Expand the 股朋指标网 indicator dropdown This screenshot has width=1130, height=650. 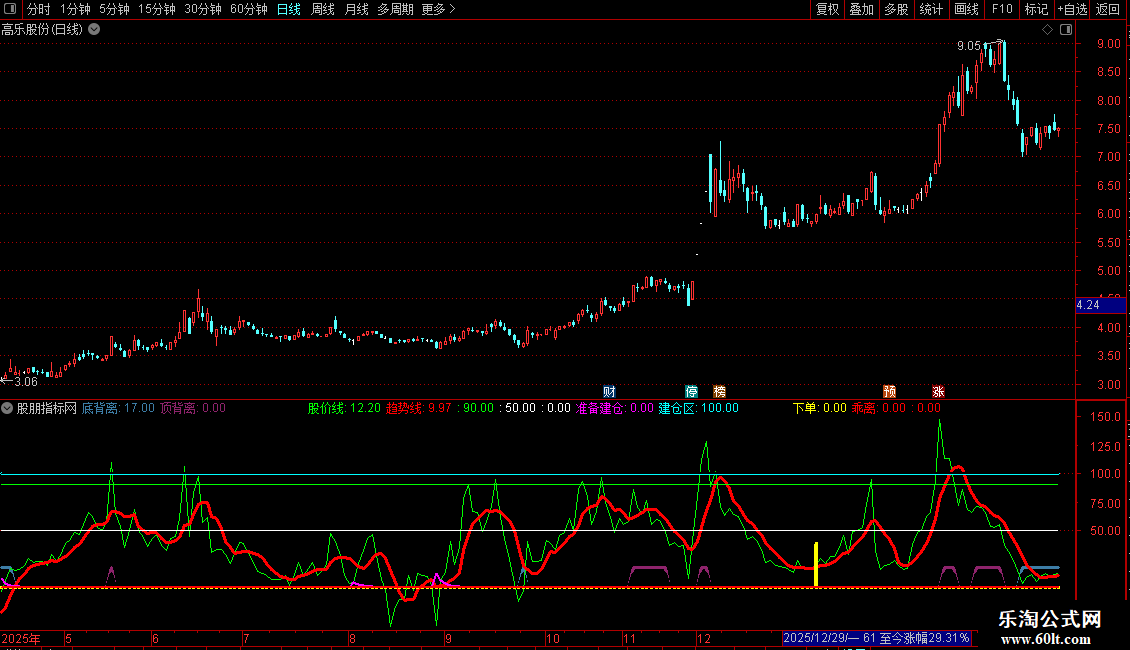coord(8,408)
